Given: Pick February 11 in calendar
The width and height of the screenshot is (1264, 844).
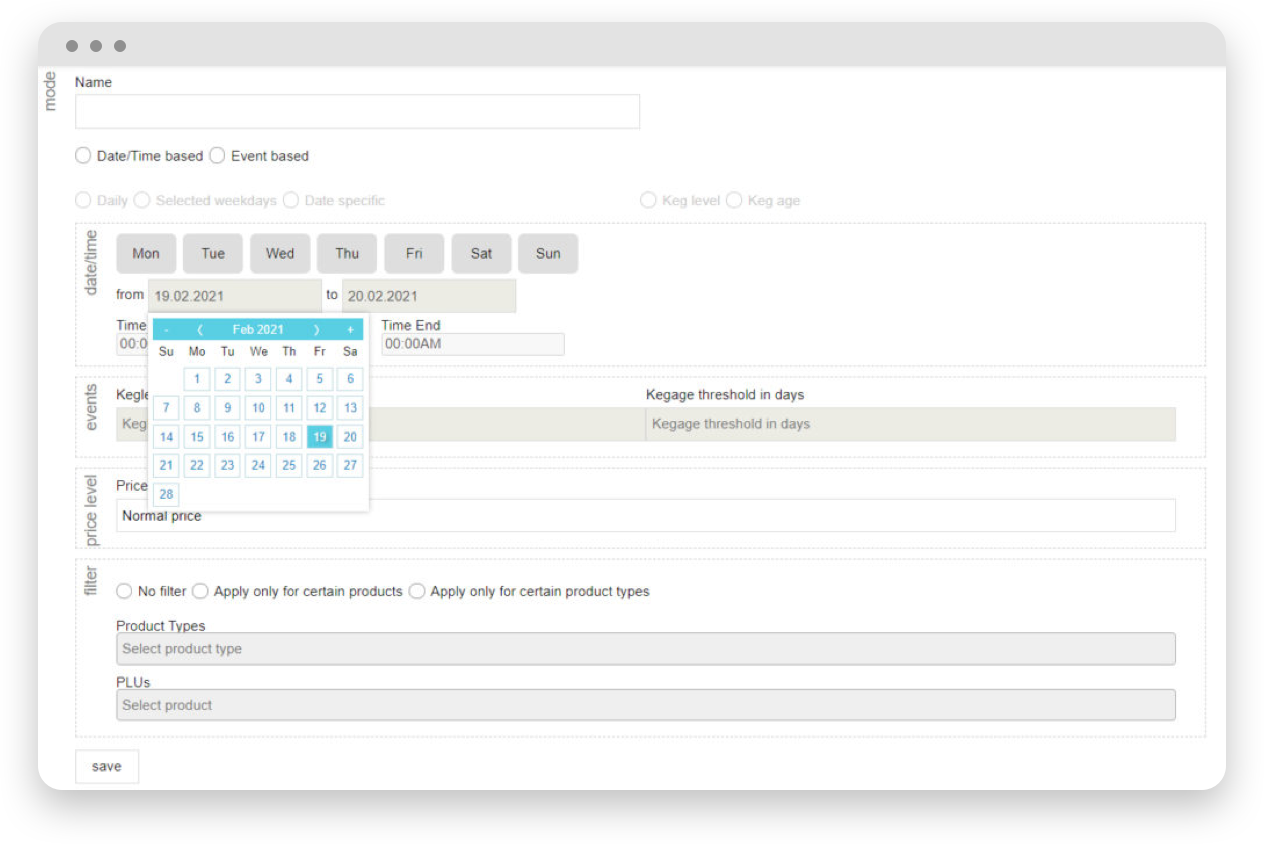Looking at the screenshot, I should pyautogui.click(x=289, y=408).
